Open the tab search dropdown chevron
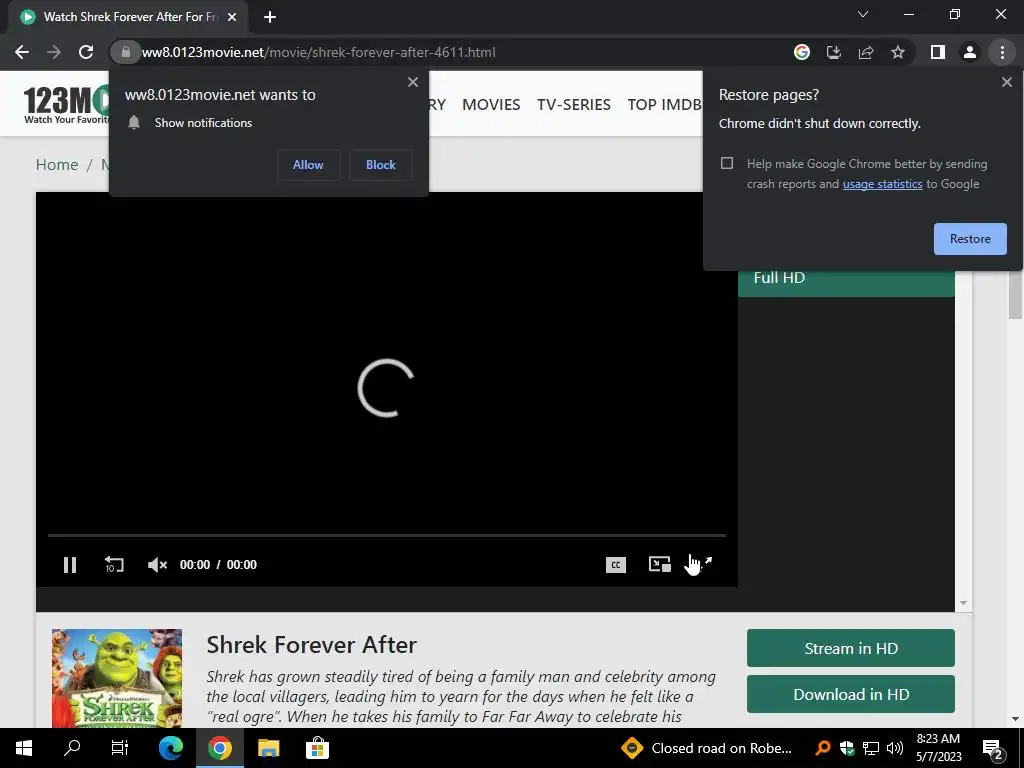Viewport: 1024px width, 768px height. (x=863, y=14)
